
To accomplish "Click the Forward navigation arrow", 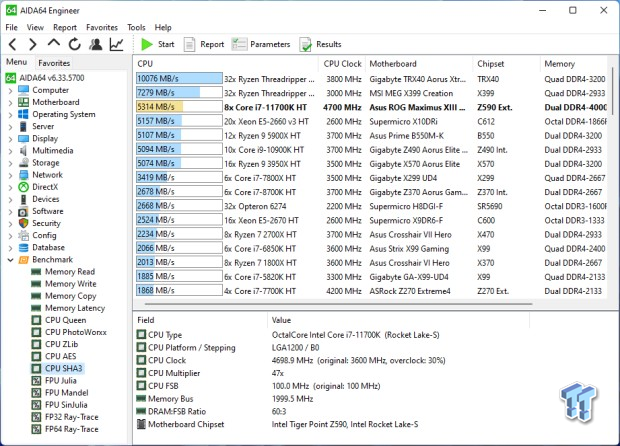I will (x=33, y=44).
